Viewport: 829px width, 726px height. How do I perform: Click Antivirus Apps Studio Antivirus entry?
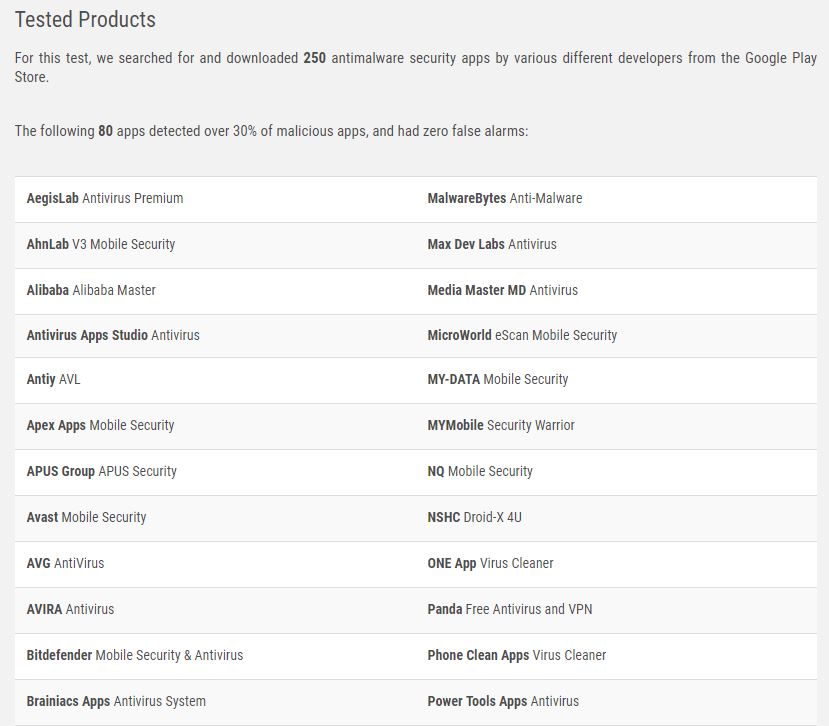pyautogui.click(x=113, y=335)
